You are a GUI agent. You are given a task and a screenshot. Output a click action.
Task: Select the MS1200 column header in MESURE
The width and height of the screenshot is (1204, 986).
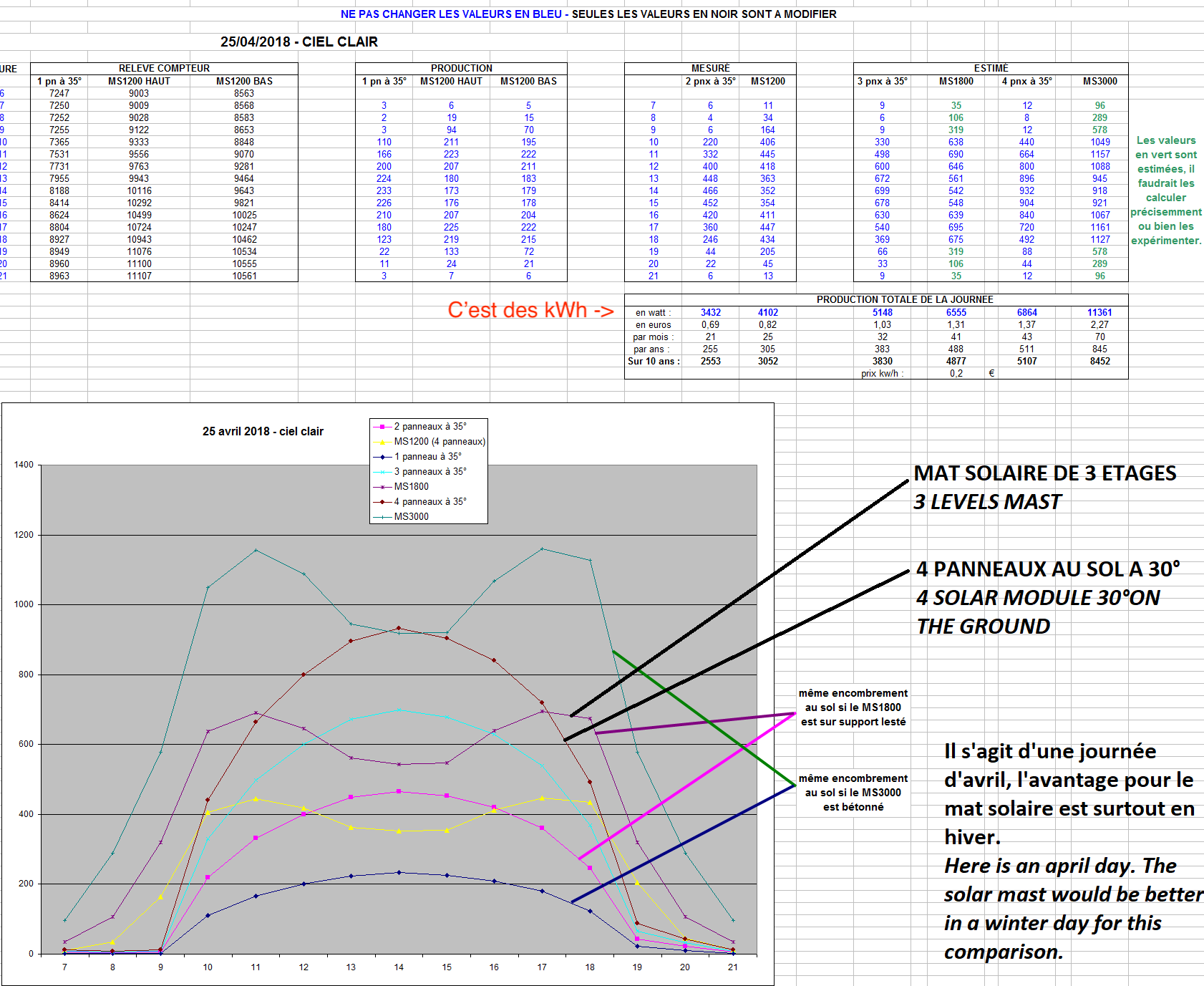767,81
